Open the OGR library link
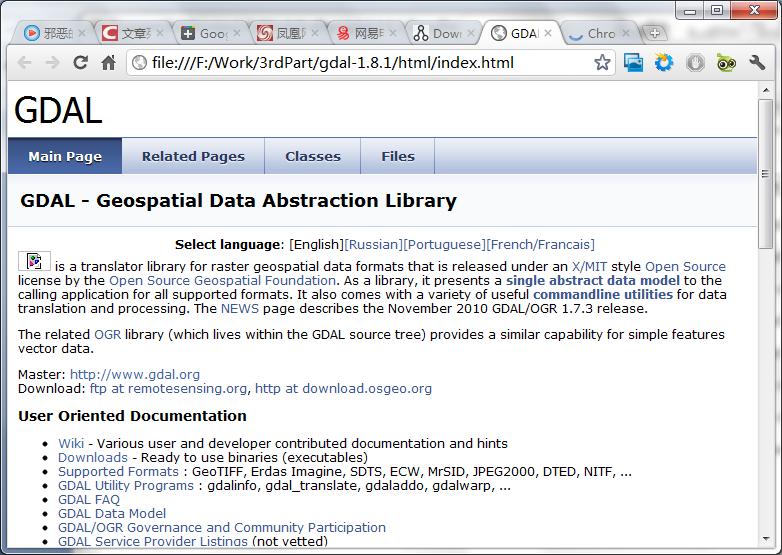 pyautogui.click(x=107, y=334)
